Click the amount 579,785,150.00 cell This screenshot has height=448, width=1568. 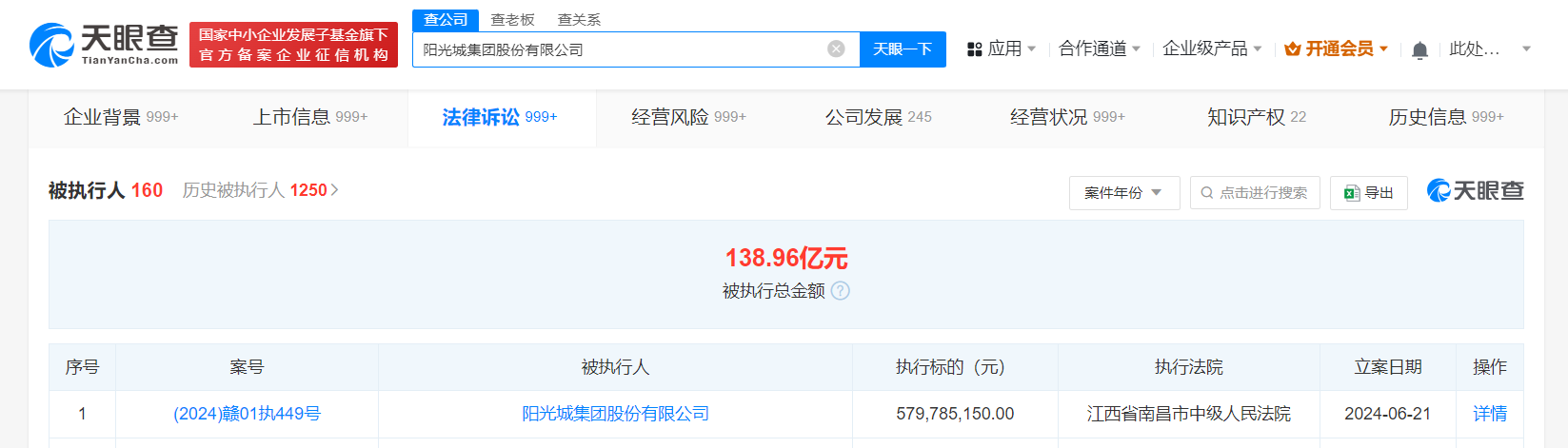tap(955, 414)
